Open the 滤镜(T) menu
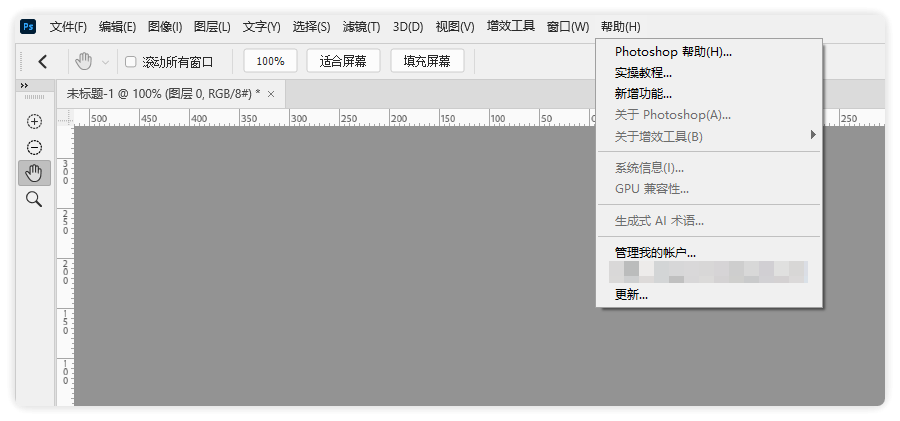900x421 pixels. [362, 26]
